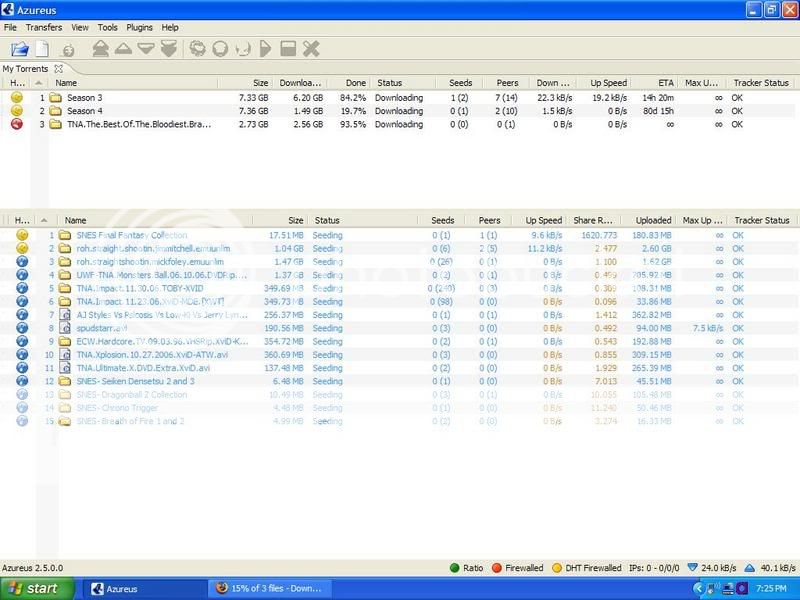The width and height of the screenshot is (800, 600).
Task: Click the red Firewalled status icon
Action: point(496,568)
